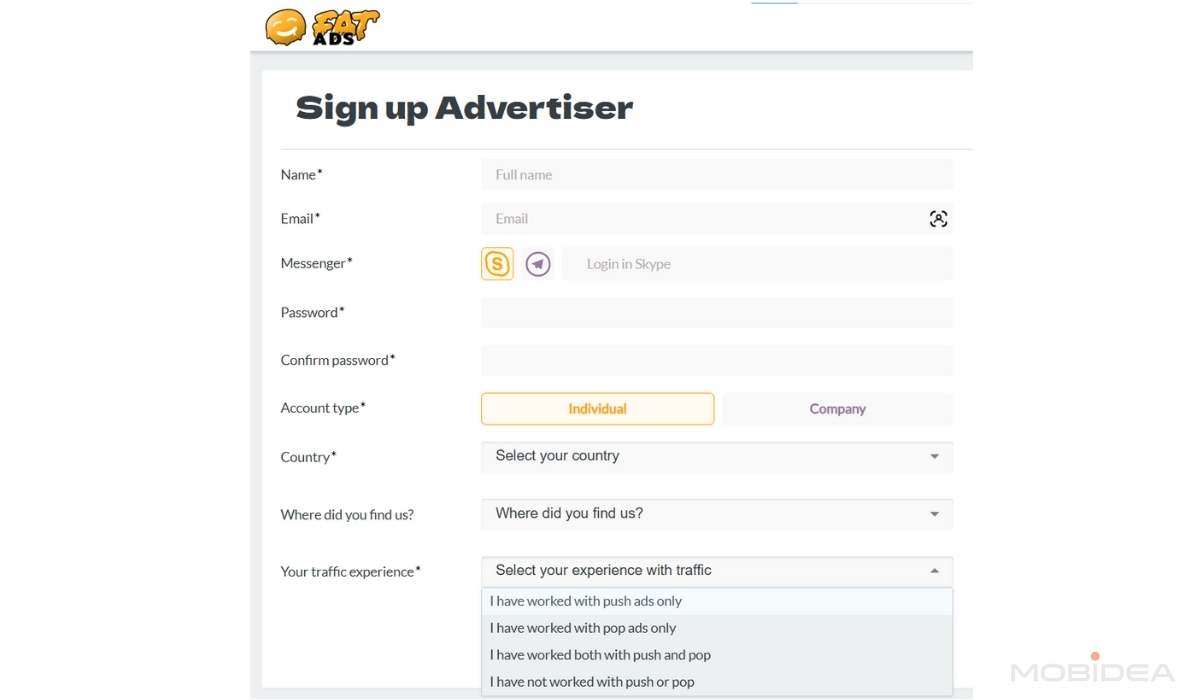
Task: Select I have worked with push ads only
Action: tap(717, 601)
